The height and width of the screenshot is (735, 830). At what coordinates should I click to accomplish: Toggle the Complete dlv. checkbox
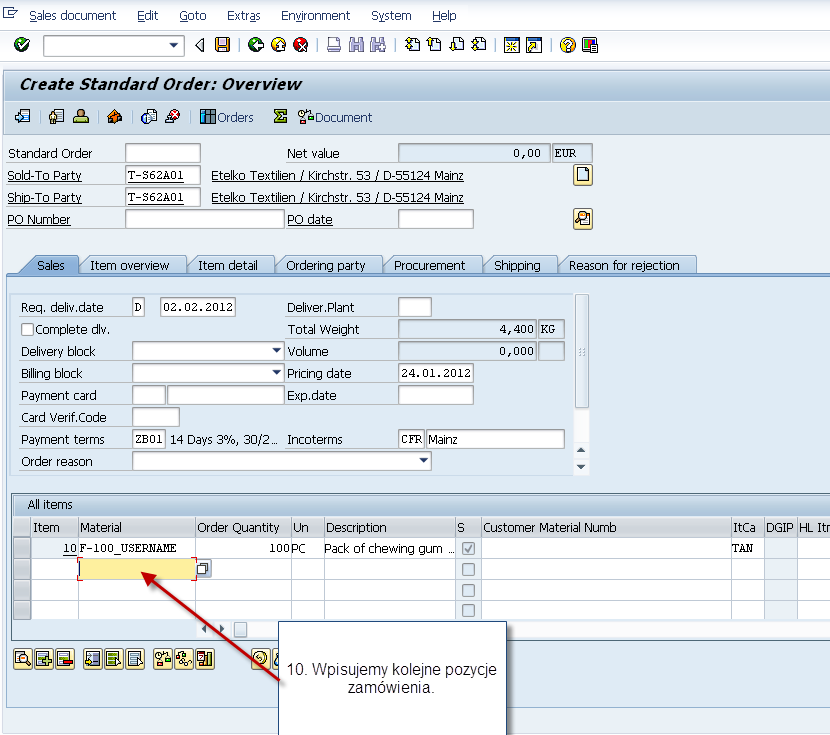coord(28,329)
